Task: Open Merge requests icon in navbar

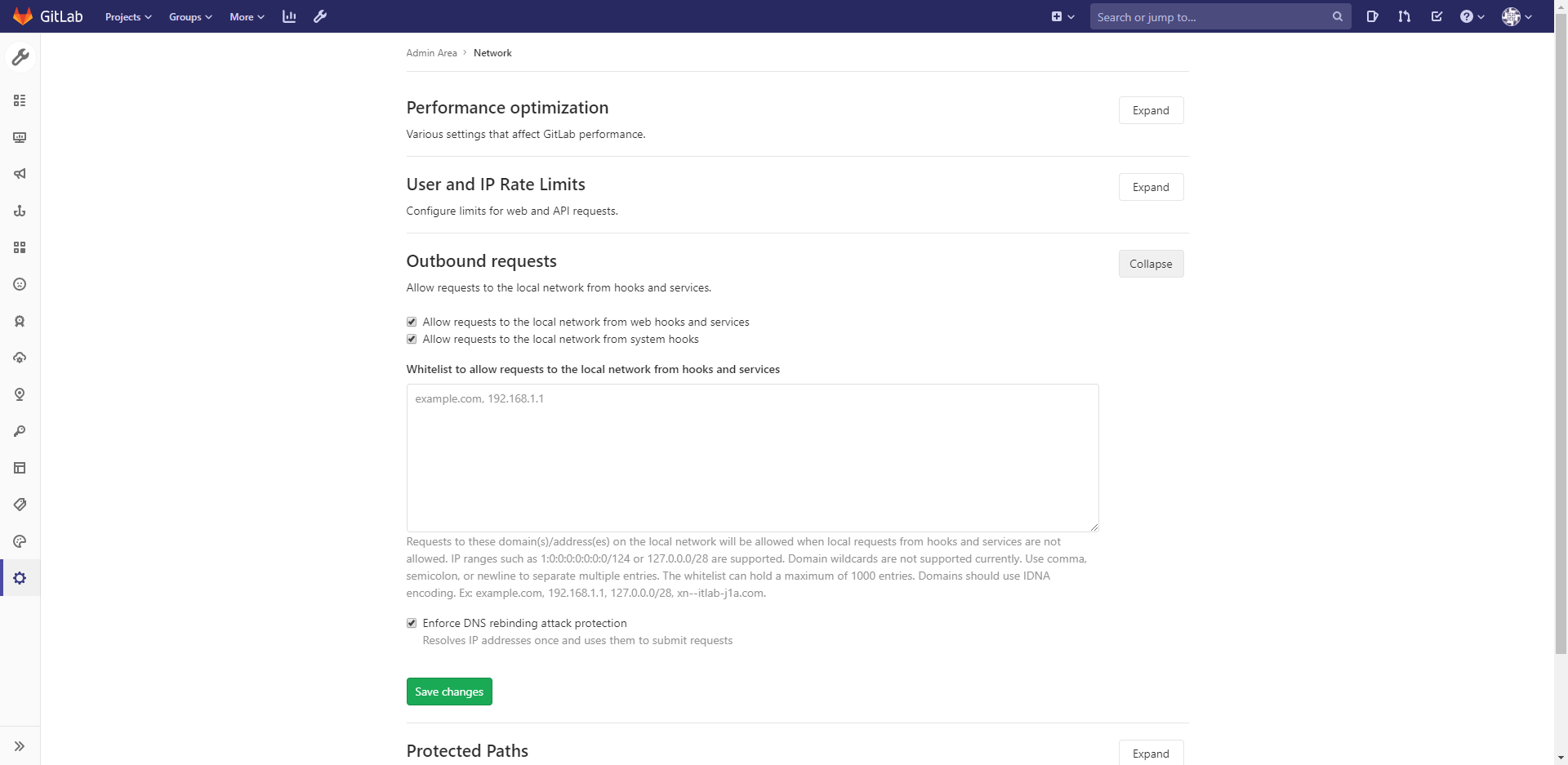Action: [x=1404, y=16]
